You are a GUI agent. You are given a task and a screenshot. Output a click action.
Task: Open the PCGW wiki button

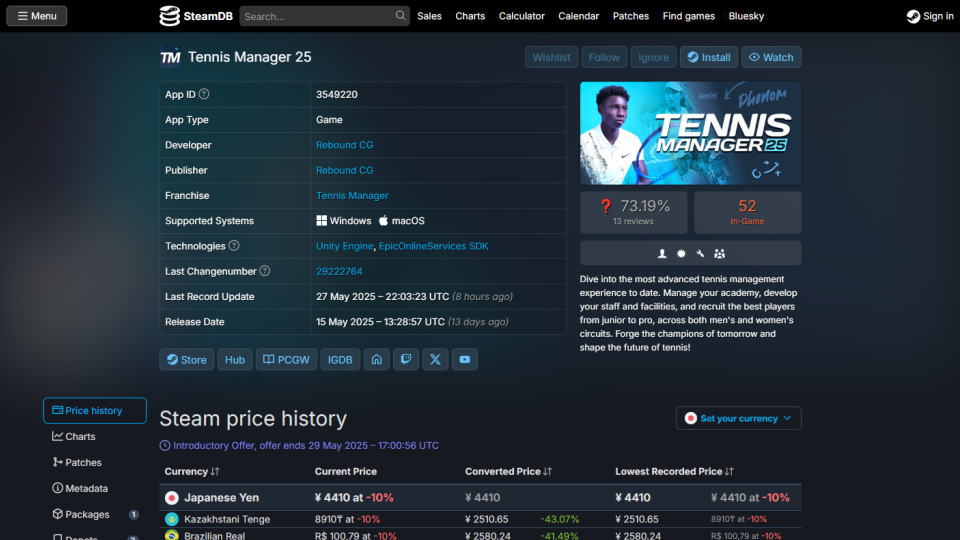[286, 359]
